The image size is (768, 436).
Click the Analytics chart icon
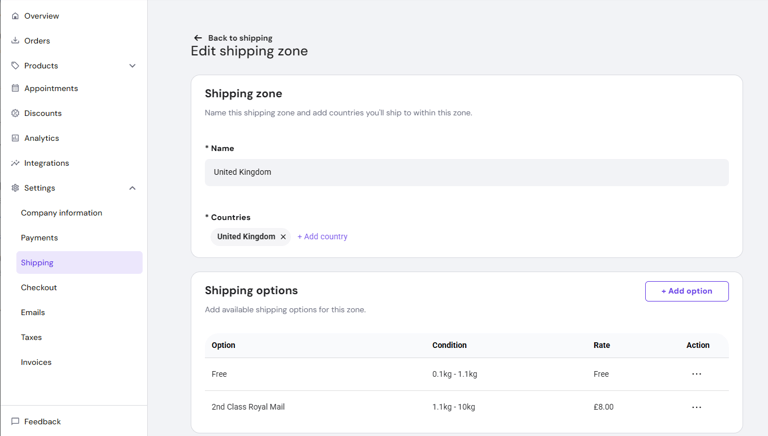click(15, 138)
